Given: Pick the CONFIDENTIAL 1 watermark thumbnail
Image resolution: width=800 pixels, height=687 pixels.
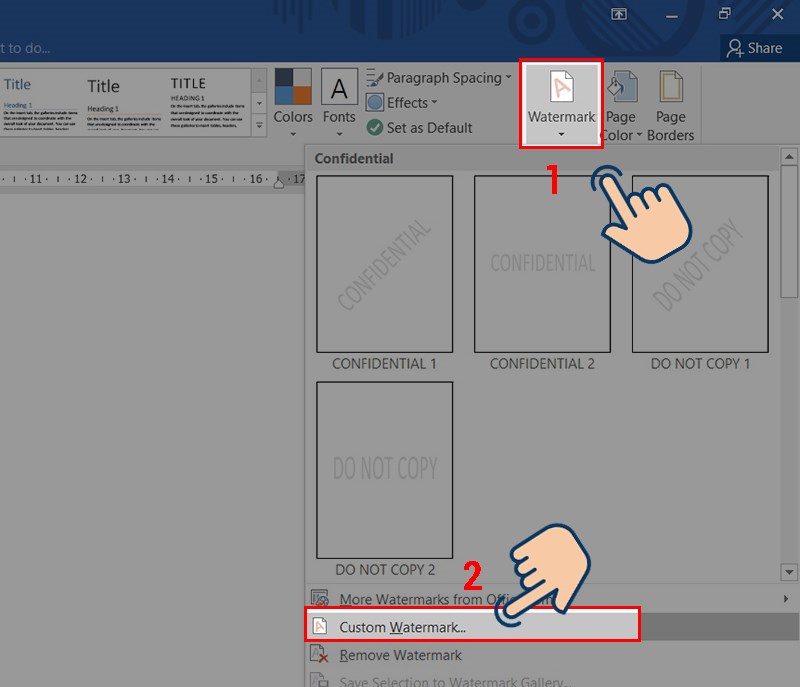Looking at the screenshot, I should point(384,264).
